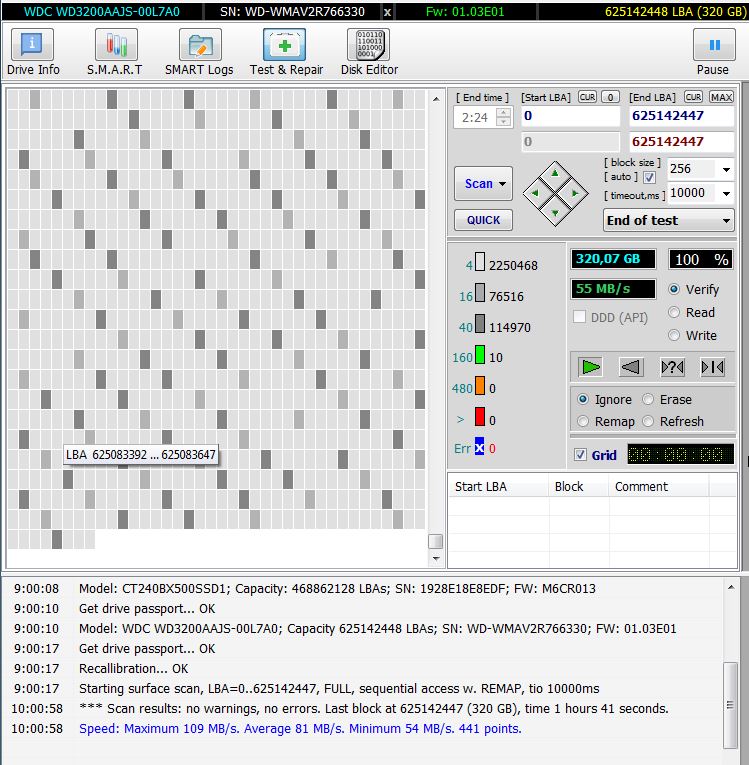Select the Recallibration... OK log line

point(134,669)
